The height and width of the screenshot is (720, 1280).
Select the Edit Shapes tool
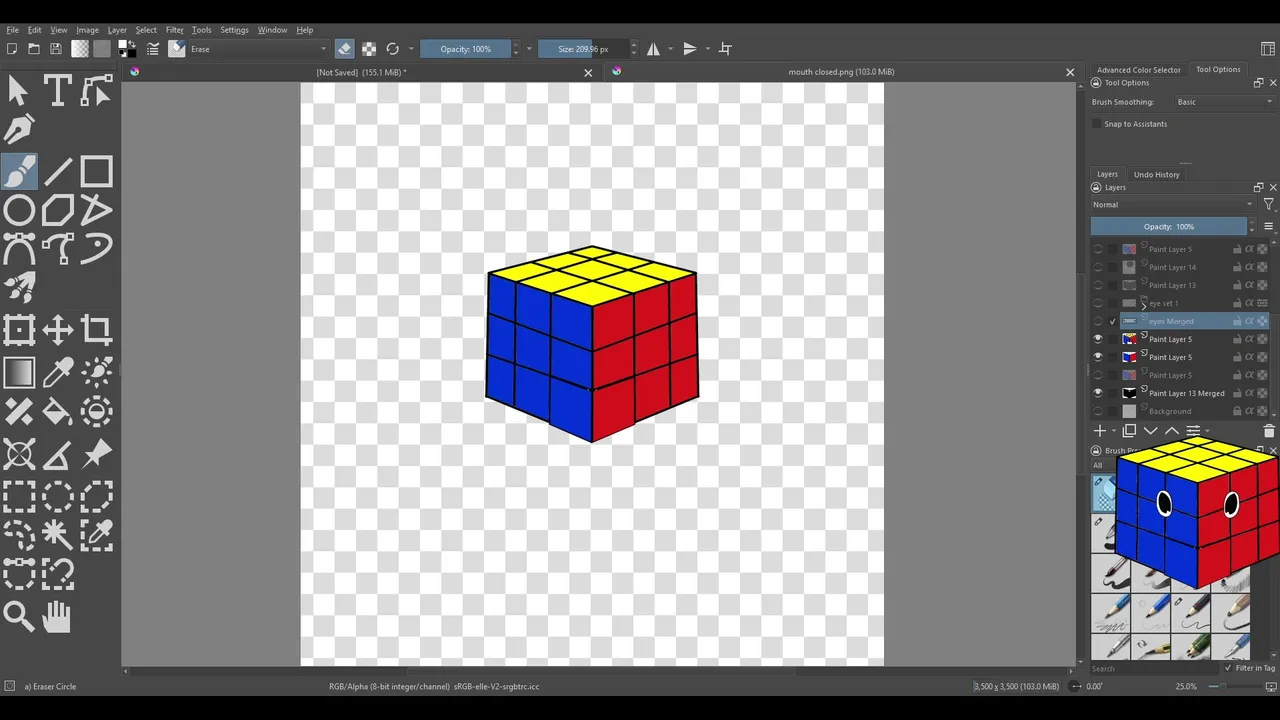pyautogui.click(x=96, y=91)
